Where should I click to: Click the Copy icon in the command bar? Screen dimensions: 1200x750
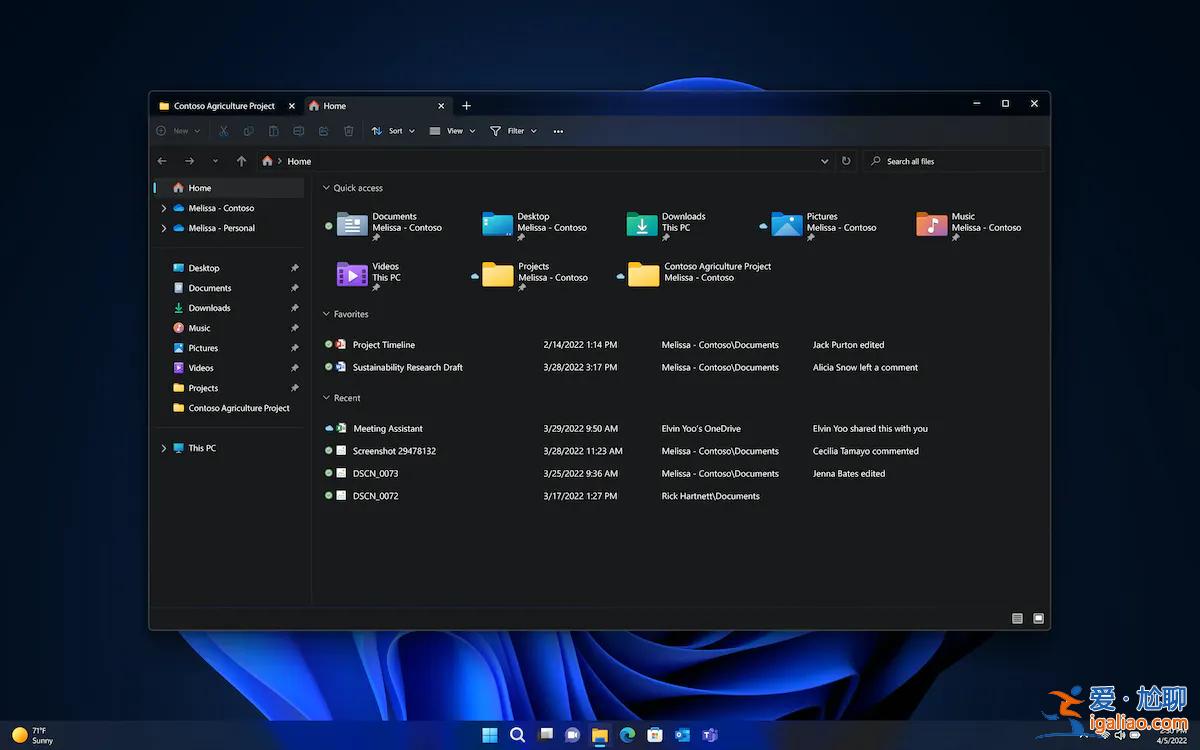coord(248,130)
